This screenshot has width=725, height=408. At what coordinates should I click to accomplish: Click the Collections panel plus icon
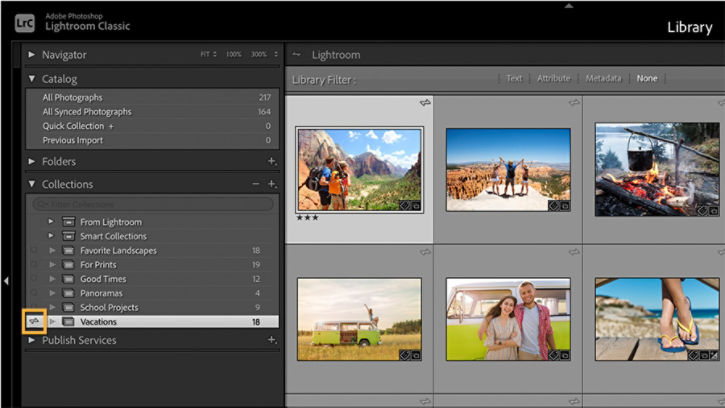(x=271, y=185)
